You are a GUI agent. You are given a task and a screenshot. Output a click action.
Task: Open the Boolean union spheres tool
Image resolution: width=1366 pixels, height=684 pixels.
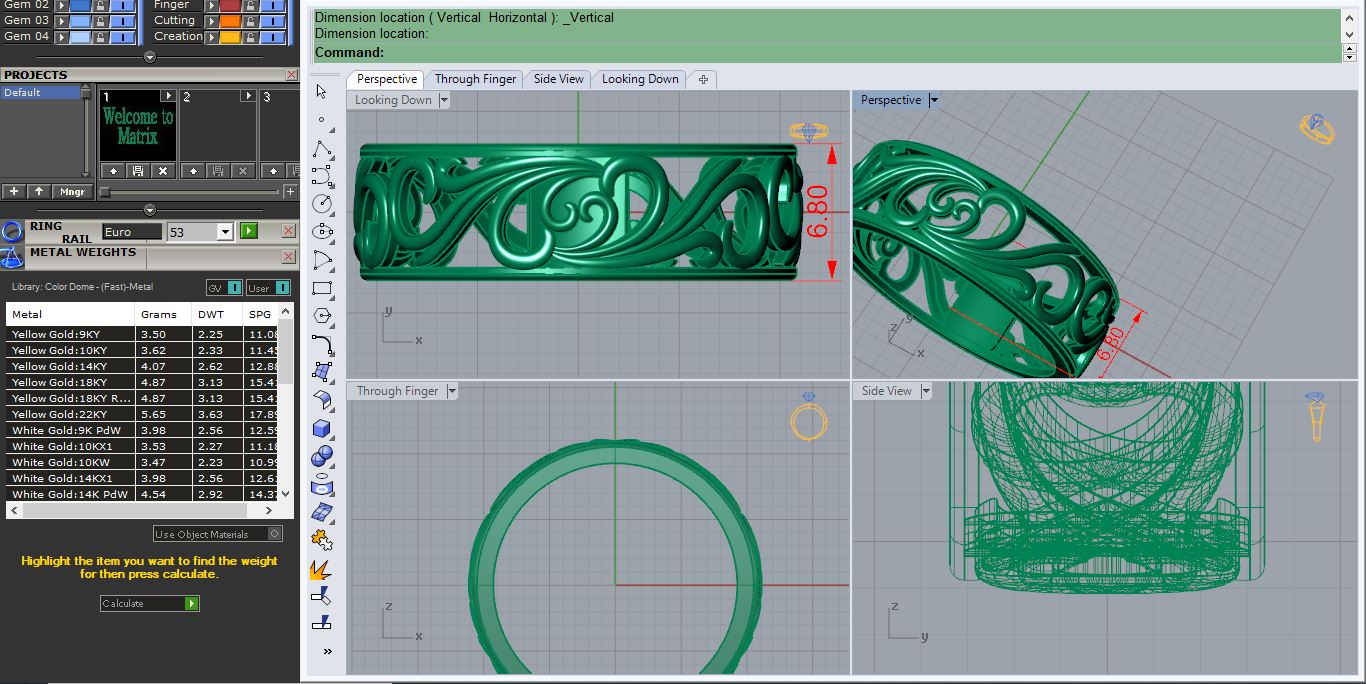322,456
